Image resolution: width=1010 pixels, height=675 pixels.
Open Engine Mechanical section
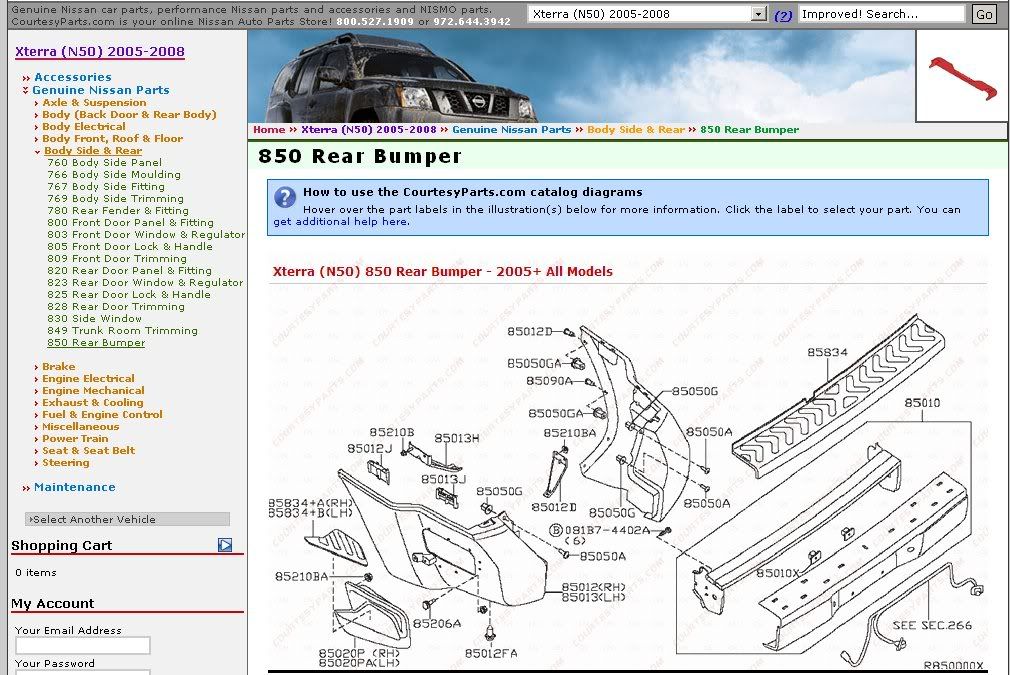(x=93, y=390)
